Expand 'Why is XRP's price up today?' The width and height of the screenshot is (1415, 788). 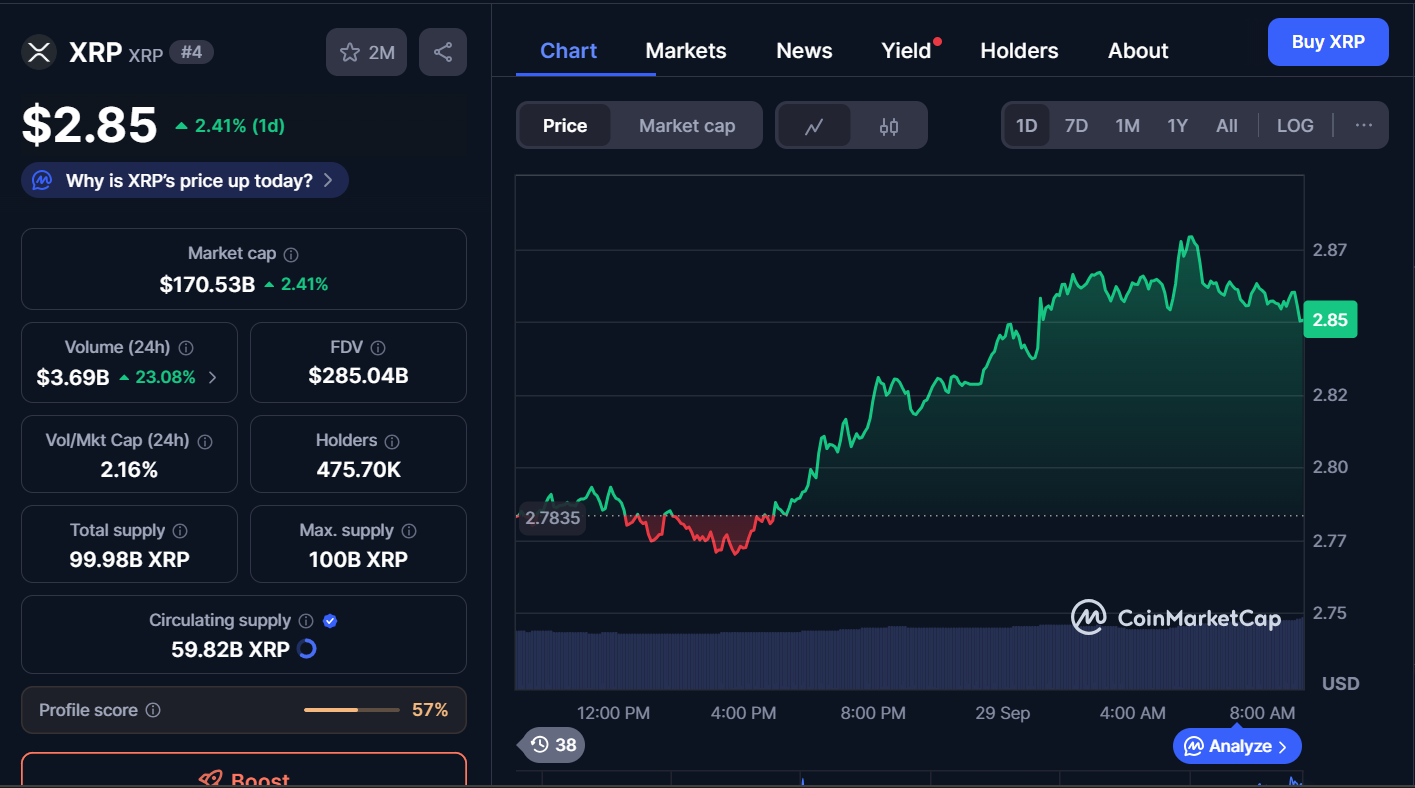click(185, 181)
